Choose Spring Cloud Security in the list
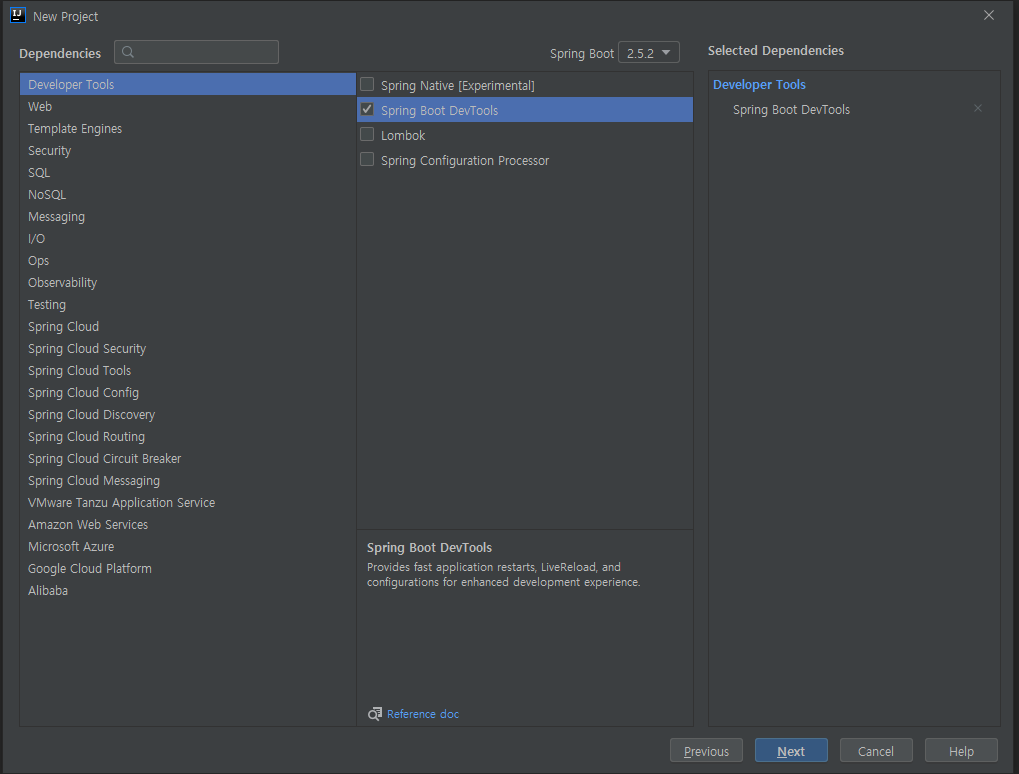 [188, 349]
